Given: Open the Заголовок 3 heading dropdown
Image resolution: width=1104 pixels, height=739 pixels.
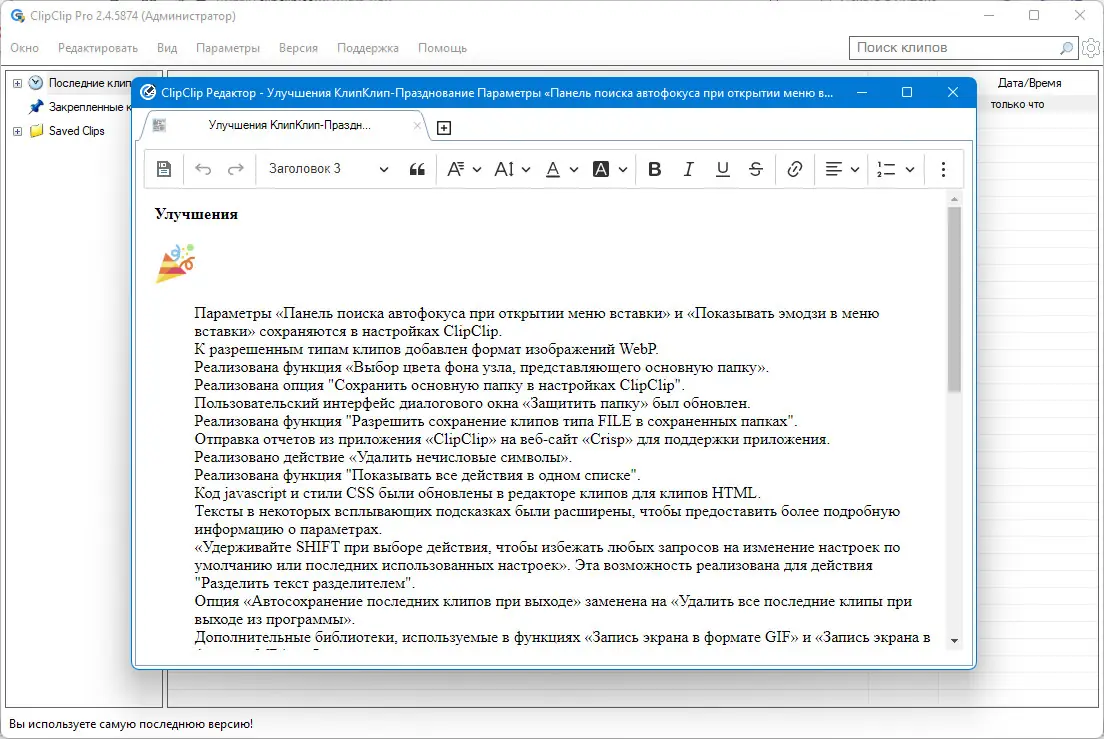Looking at the screenshot, I should (x=328, y=169).
